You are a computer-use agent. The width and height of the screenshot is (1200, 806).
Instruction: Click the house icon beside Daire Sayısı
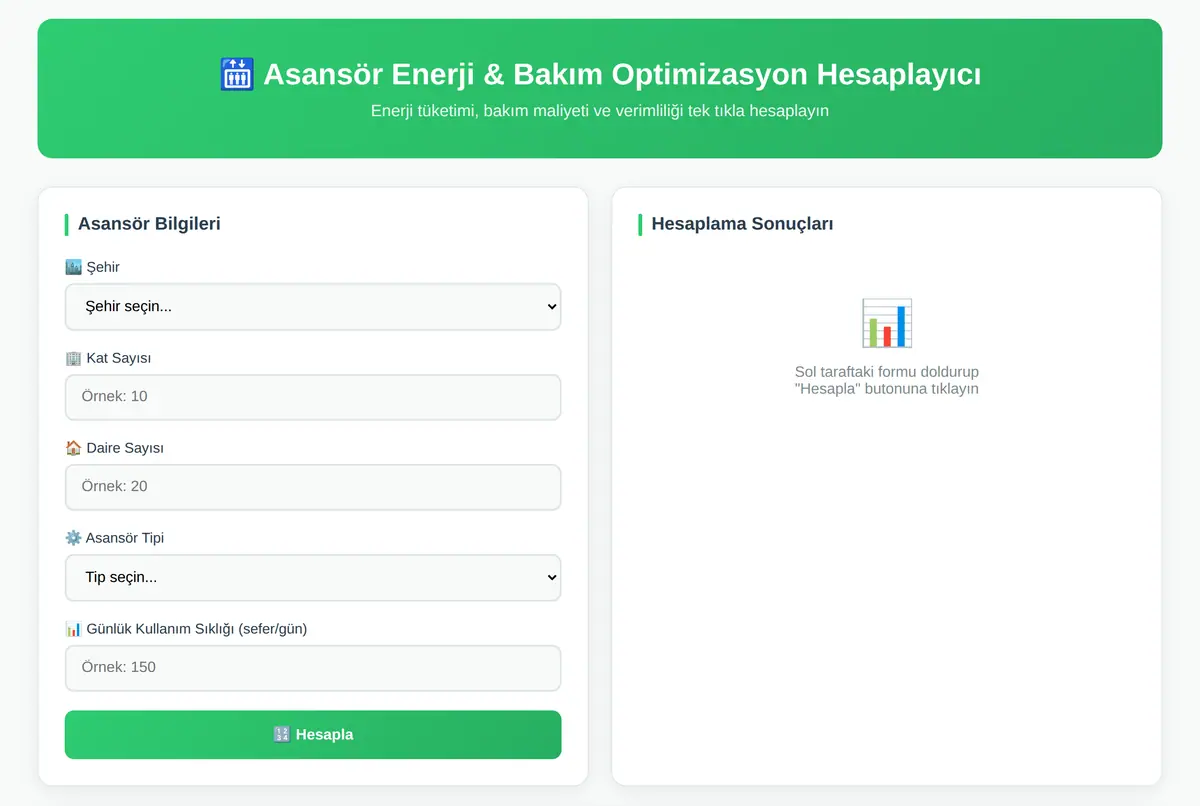[x=73, y=448]
